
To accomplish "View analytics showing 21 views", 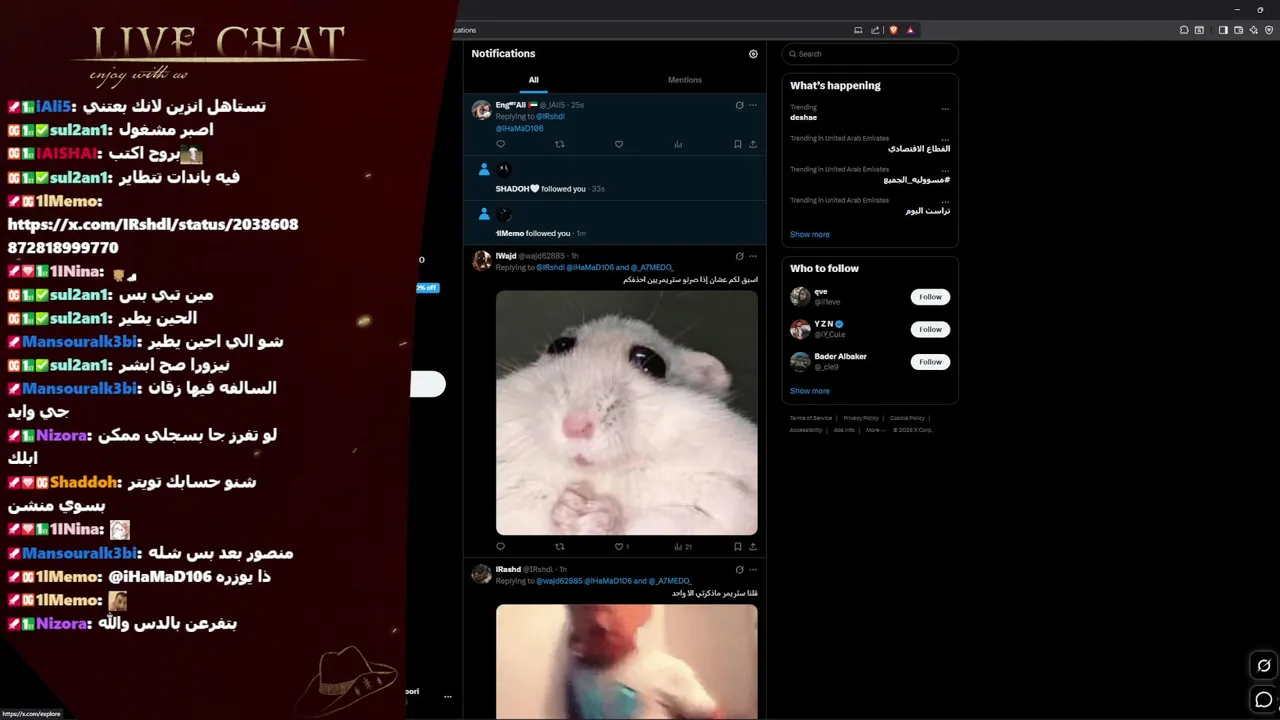I will tap(683, 547).
